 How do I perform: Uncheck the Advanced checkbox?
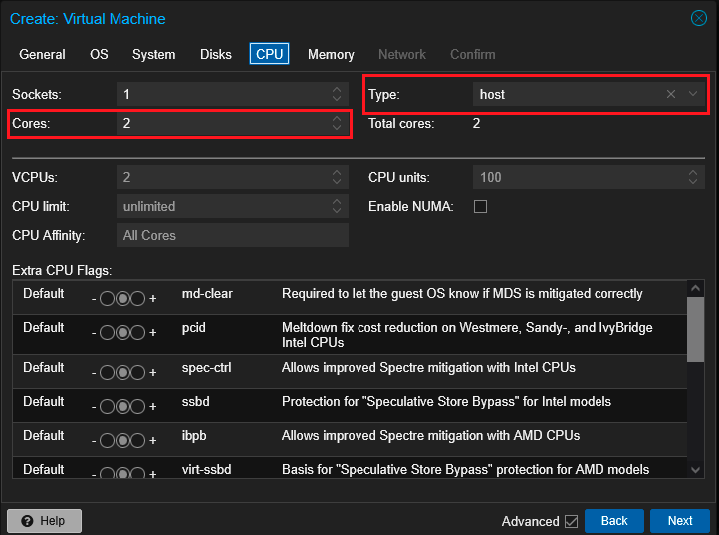tap(571, 521)
